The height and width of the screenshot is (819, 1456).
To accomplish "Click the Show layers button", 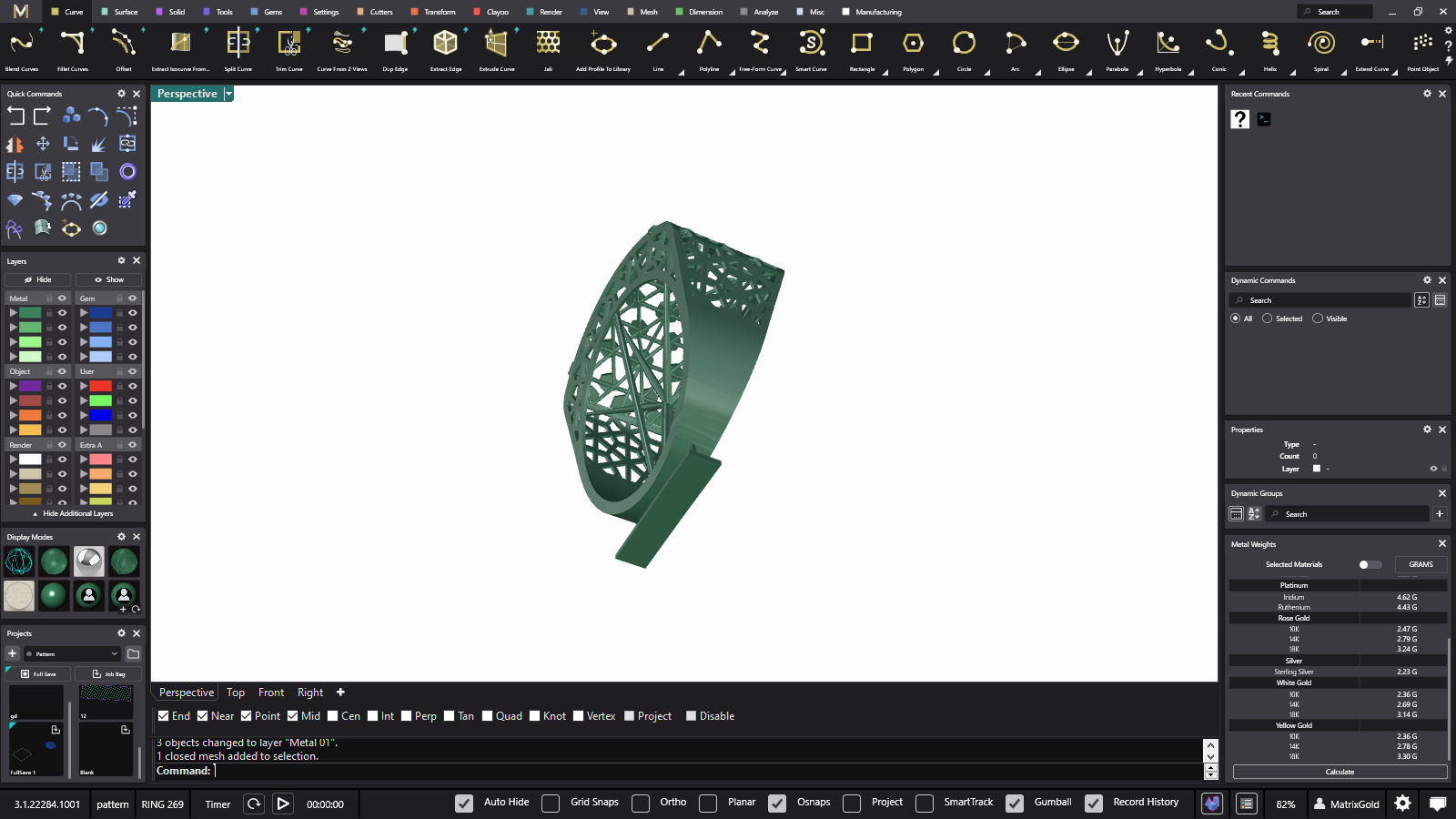I will coord(109,279).
